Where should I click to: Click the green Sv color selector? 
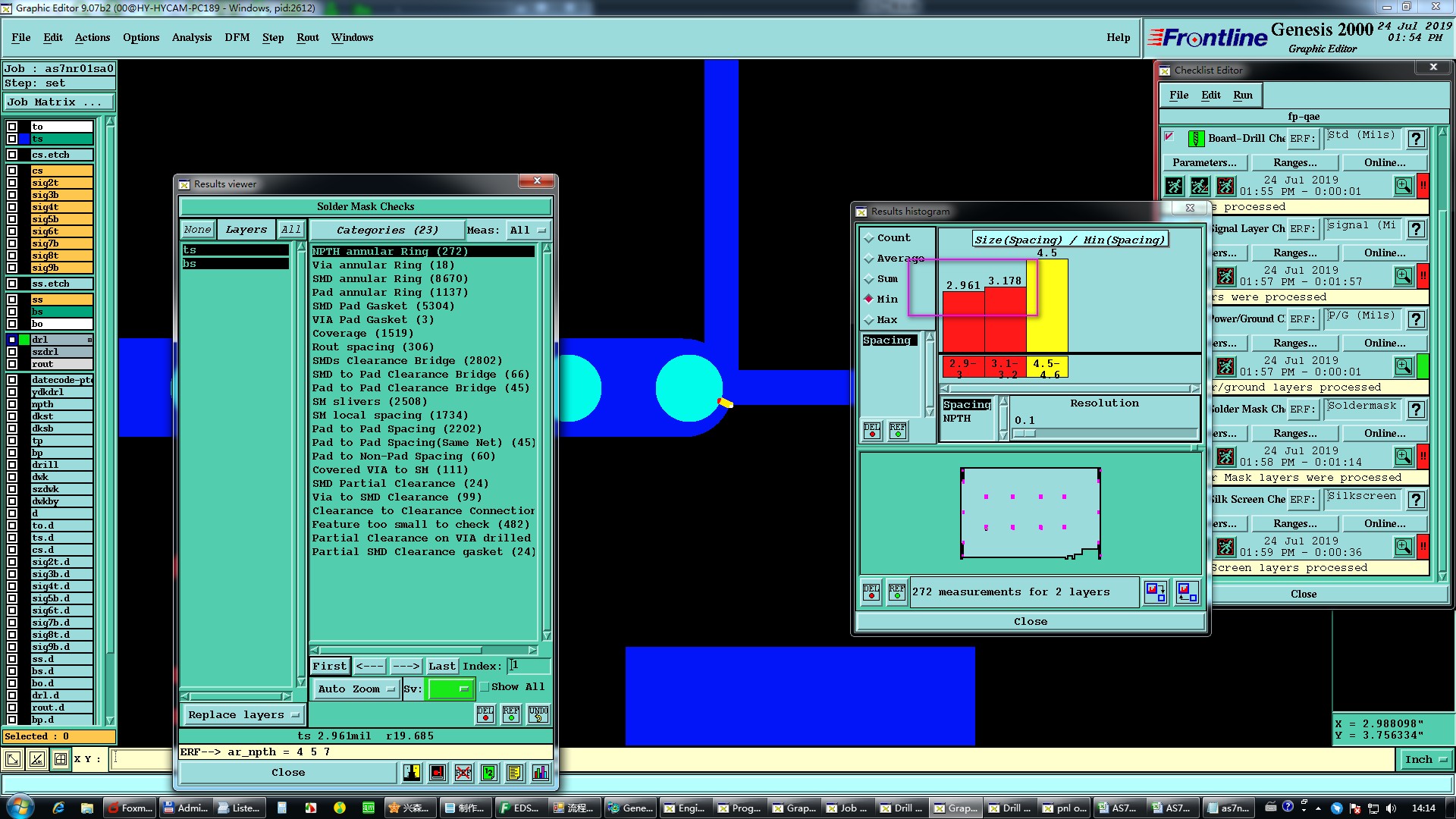pos(450,689)
